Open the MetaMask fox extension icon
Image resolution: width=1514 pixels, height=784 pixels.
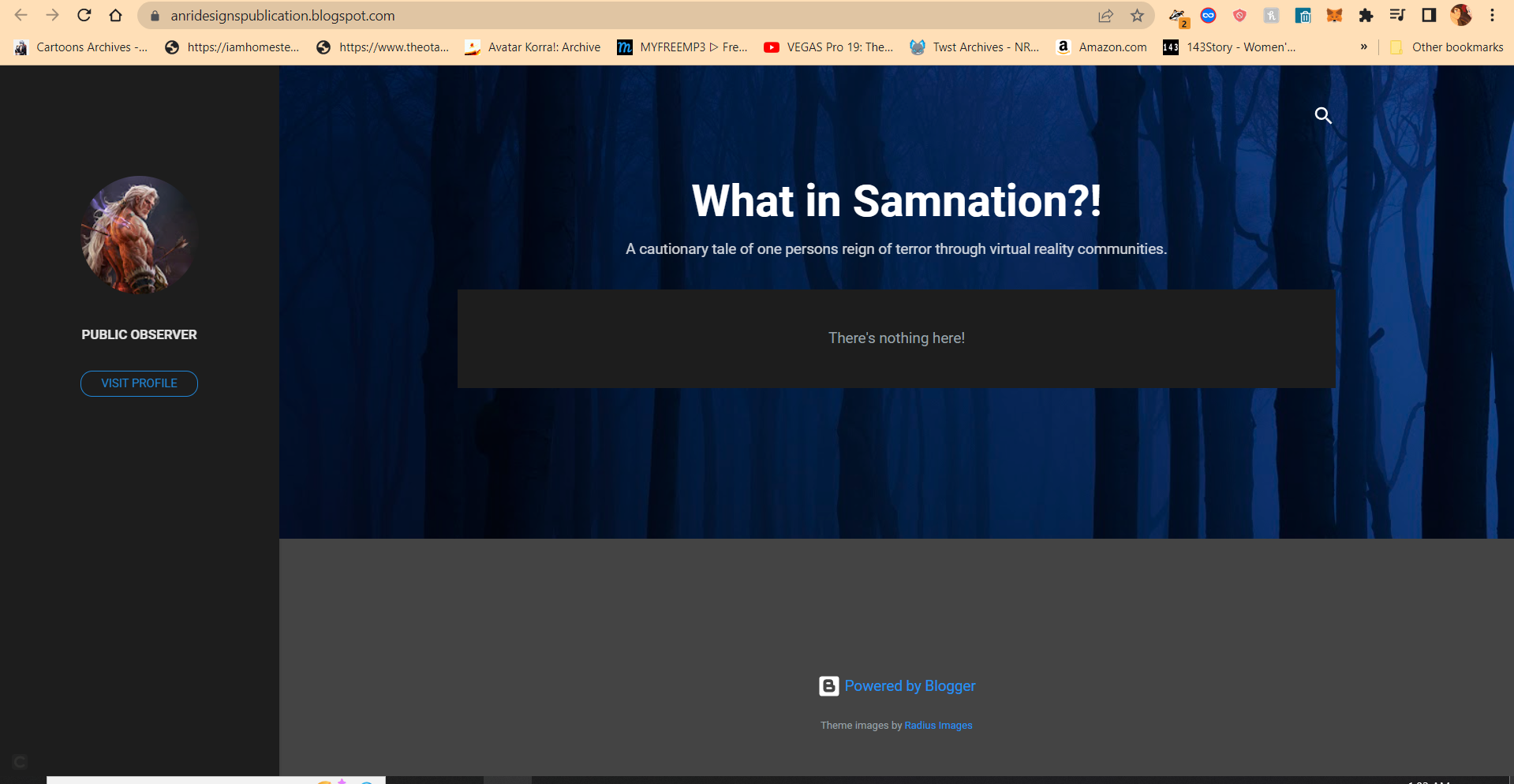[1334, 16]
